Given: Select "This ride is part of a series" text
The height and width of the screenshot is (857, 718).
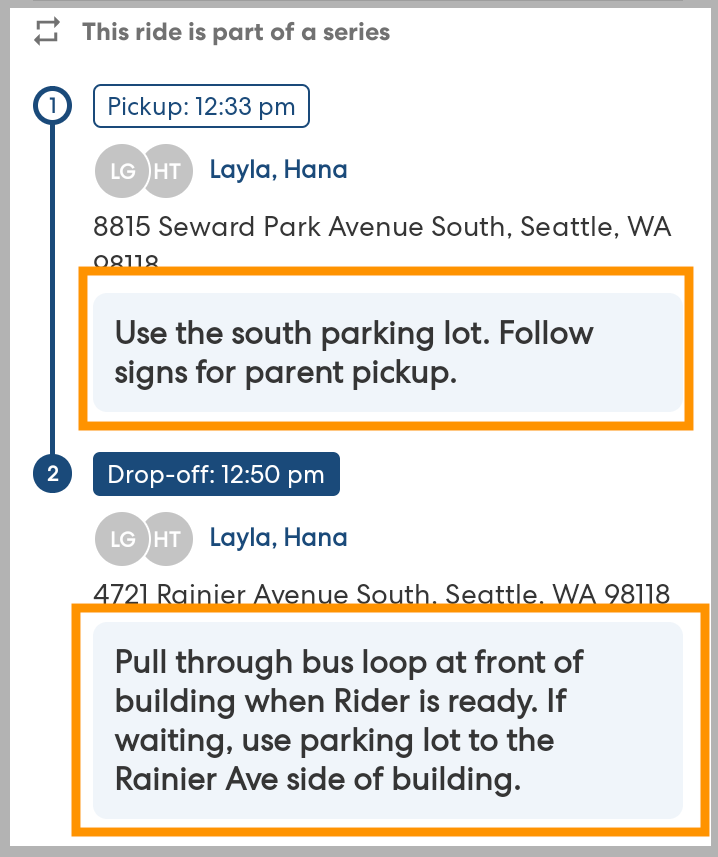Looking at the screenshot, I should pyautogui.click(x=236, y=32).
